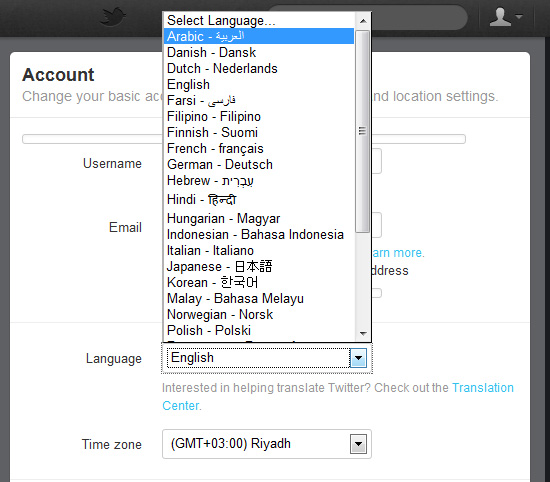Click the Language field label
Viewport: 550px width, 482px height.
[x=114, y=359]
